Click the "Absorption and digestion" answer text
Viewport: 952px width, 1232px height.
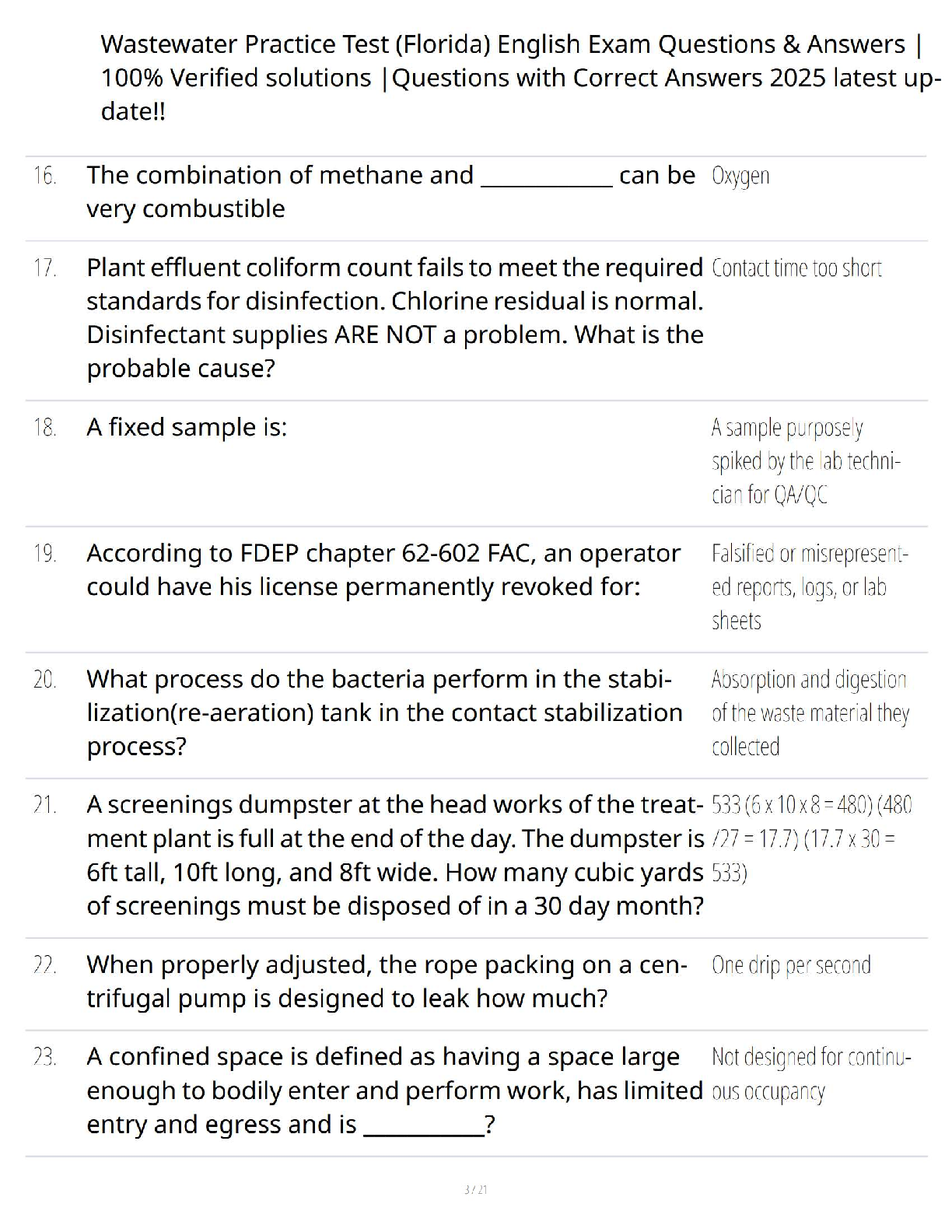pyautogui.click(x=809, y=712)
